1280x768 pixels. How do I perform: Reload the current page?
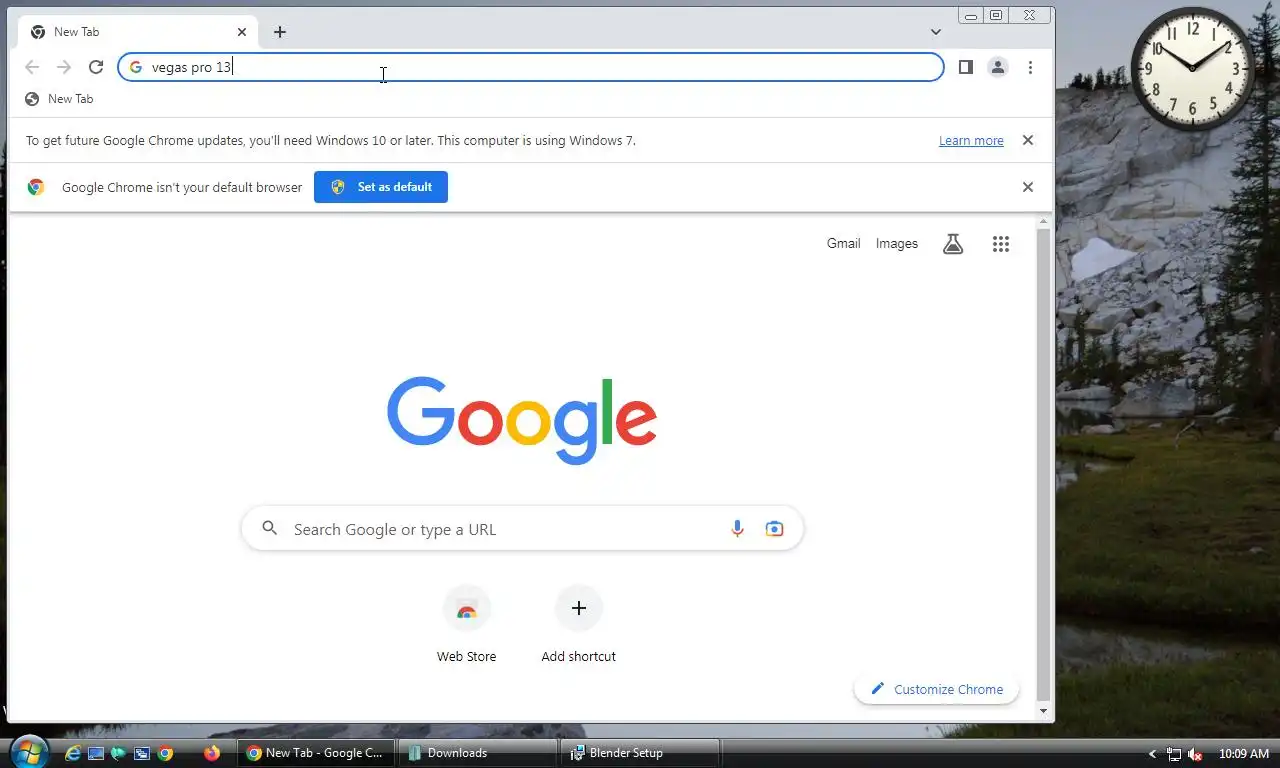click(x=96, y=67)
